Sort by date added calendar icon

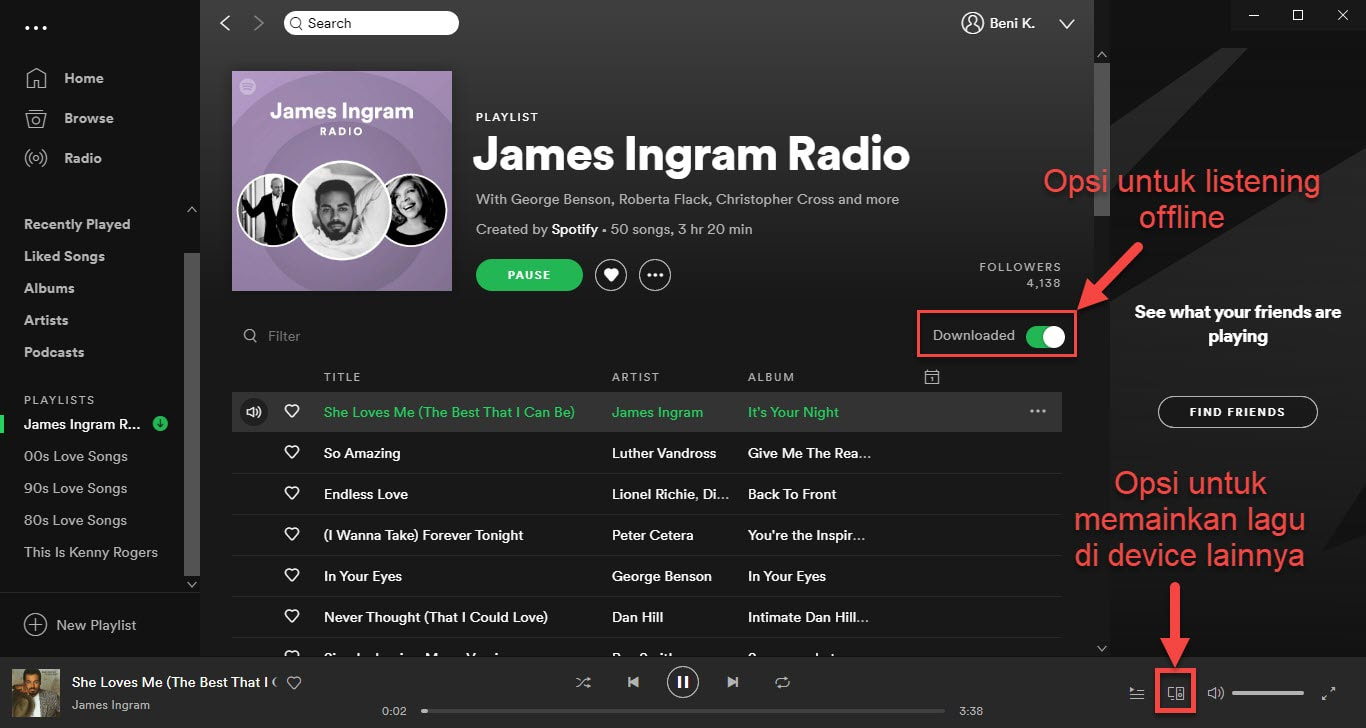coord(931,377)
